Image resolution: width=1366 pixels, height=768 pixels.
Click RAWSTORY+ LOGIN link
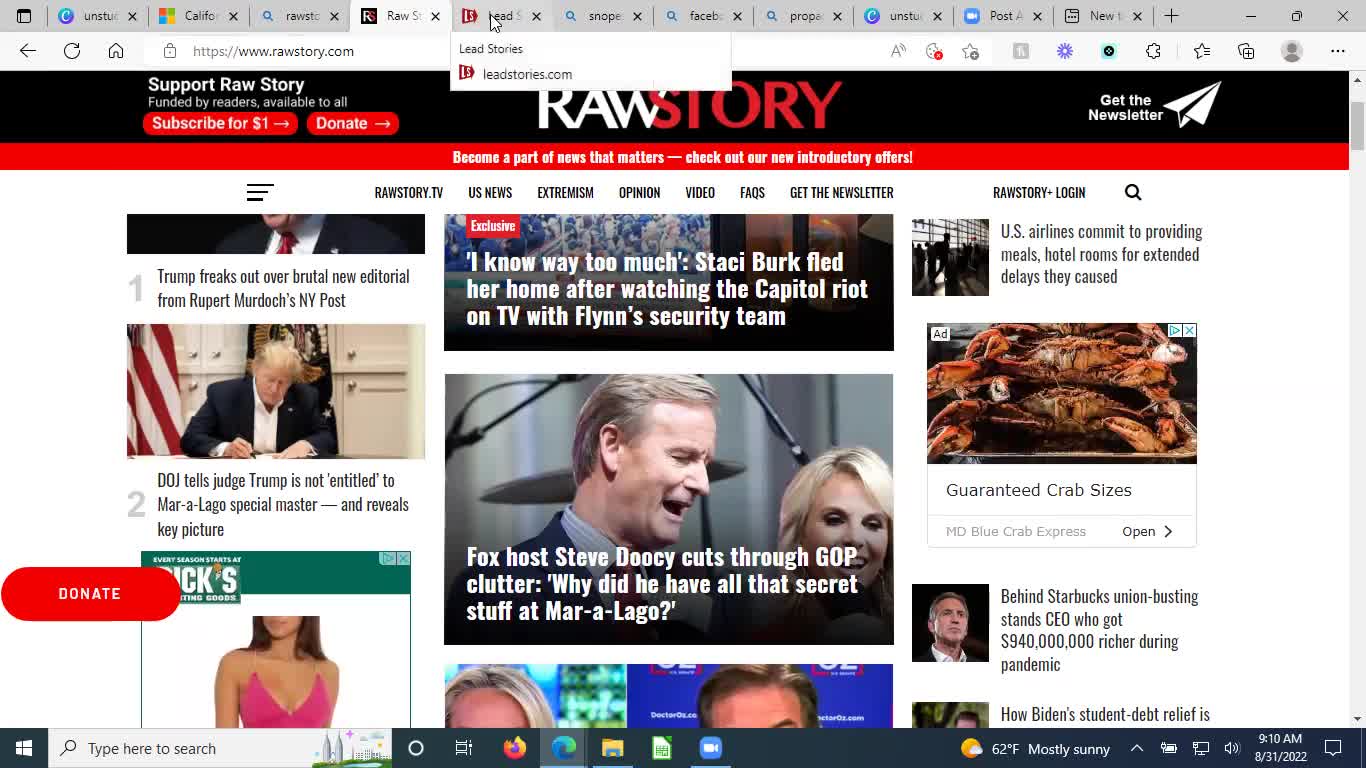1039,192
